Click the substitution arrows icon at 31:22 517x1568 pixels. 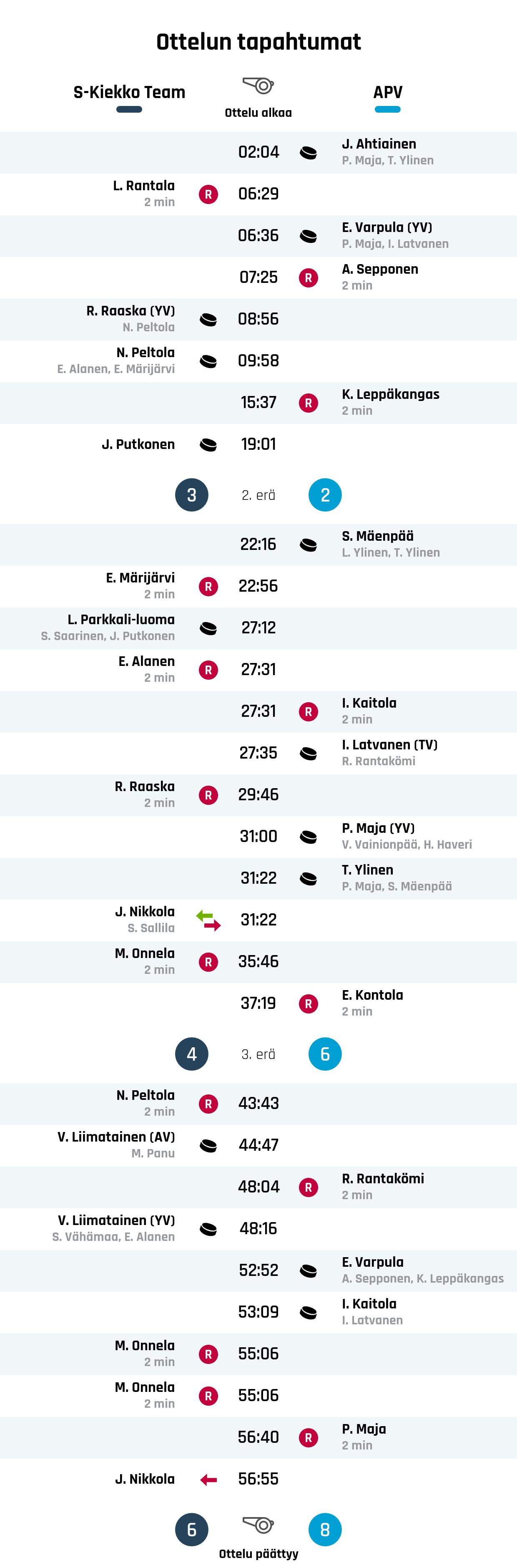(x=208, y=920)
